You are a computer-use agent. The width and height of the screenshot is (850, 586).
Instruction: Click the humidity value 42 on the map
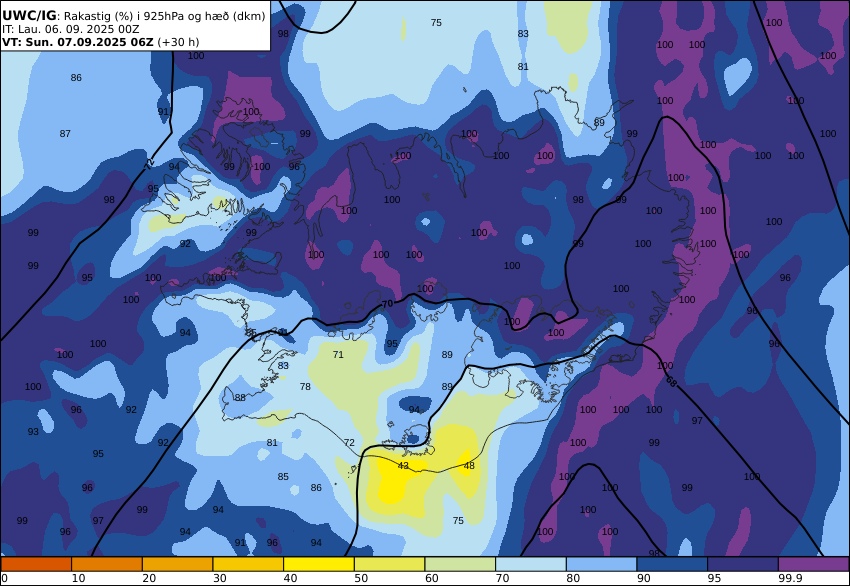[403, 466]
